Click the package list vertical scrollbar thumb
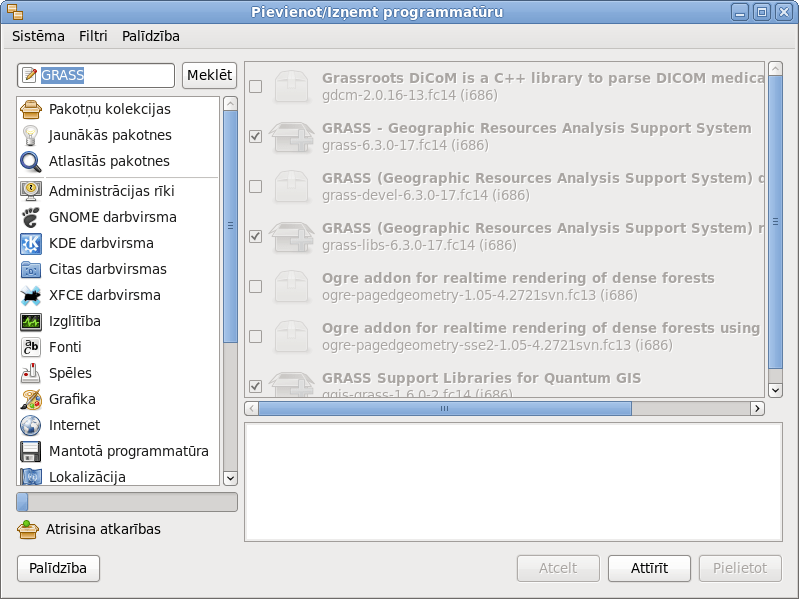Viewport: 799px width, 599px height. [x=775, y=222]
